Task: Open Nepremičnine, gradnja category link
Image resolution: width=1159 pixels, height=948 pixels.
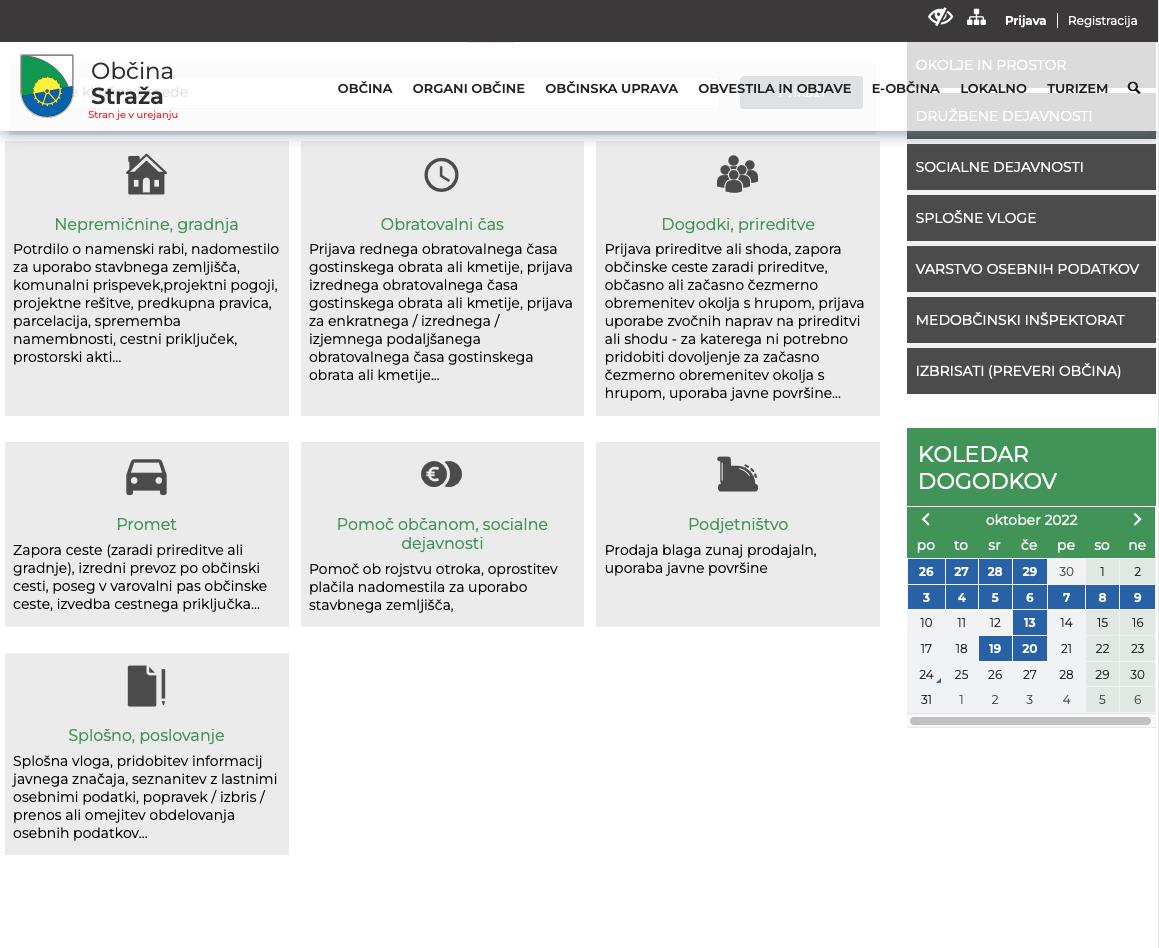Action: [146, 224]
